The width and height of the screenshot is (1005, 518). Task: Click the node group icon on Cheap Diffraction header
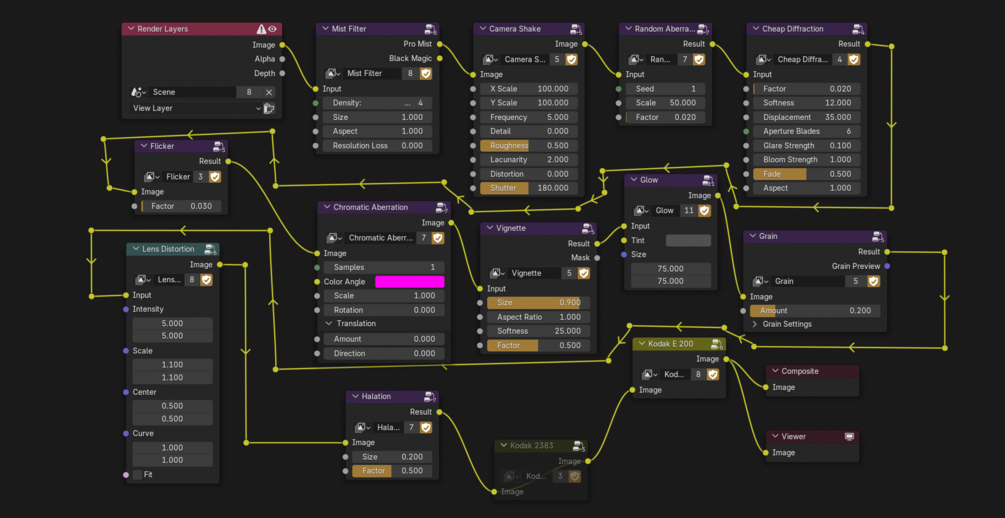[x=858, y=29]
